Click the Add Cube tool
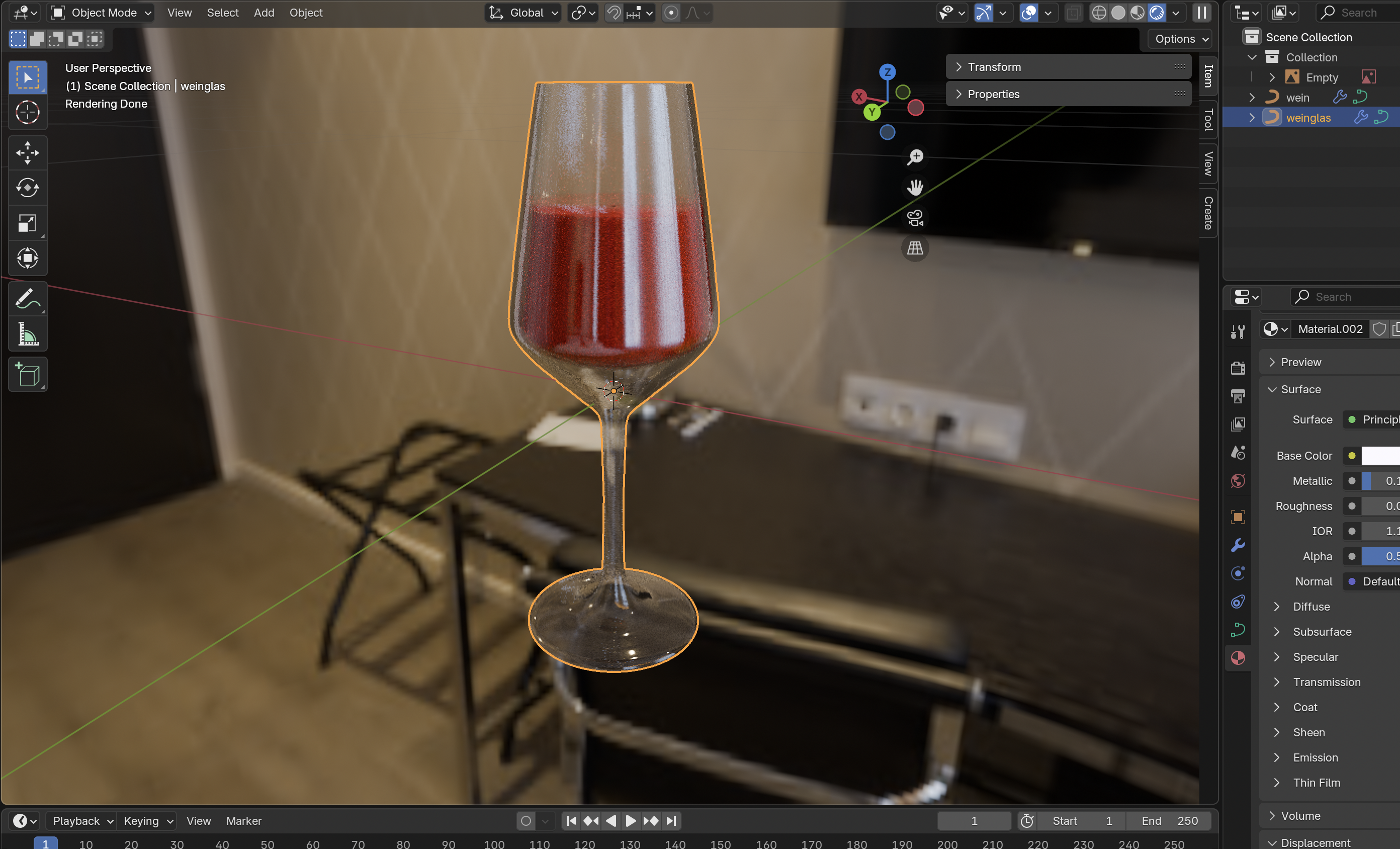Viewport: 1400px width, 849px height. 27,375
